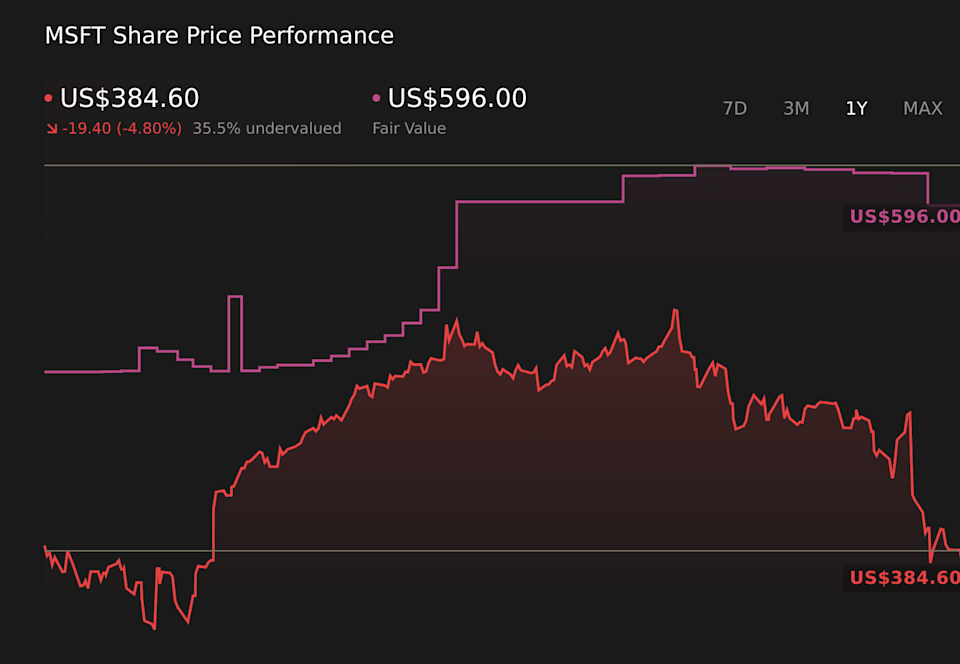
Task: Click the tallest step up in the purple line
Action: point(457,235)
